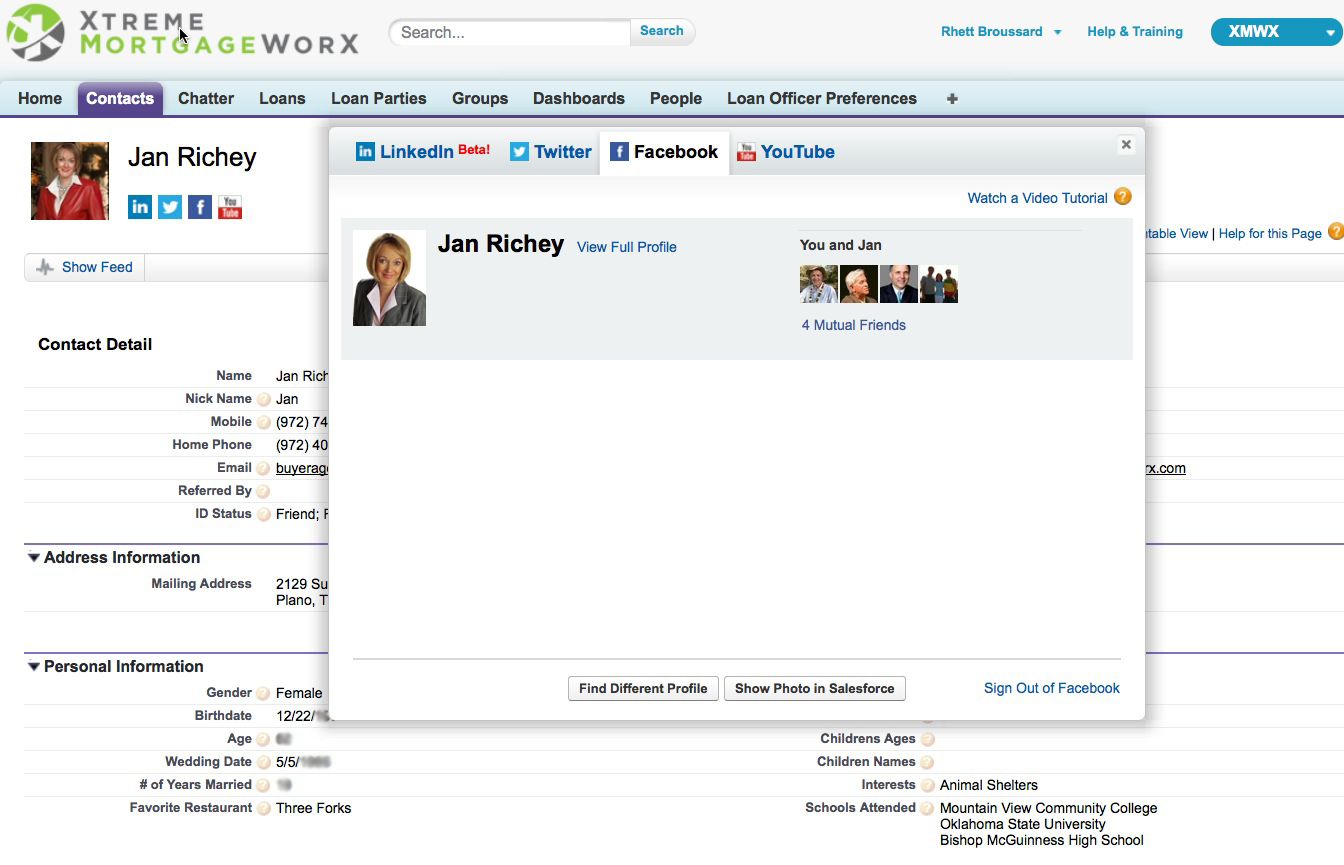Select the Contacts tab

coord(120,98)
